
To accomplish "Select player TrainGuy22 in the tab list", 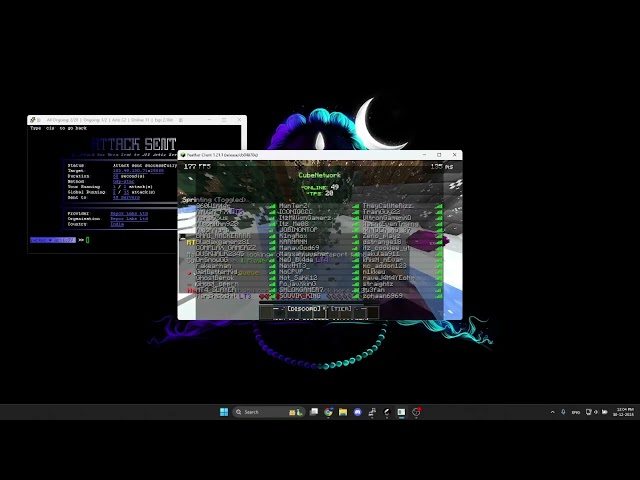I will coord(382,212).
